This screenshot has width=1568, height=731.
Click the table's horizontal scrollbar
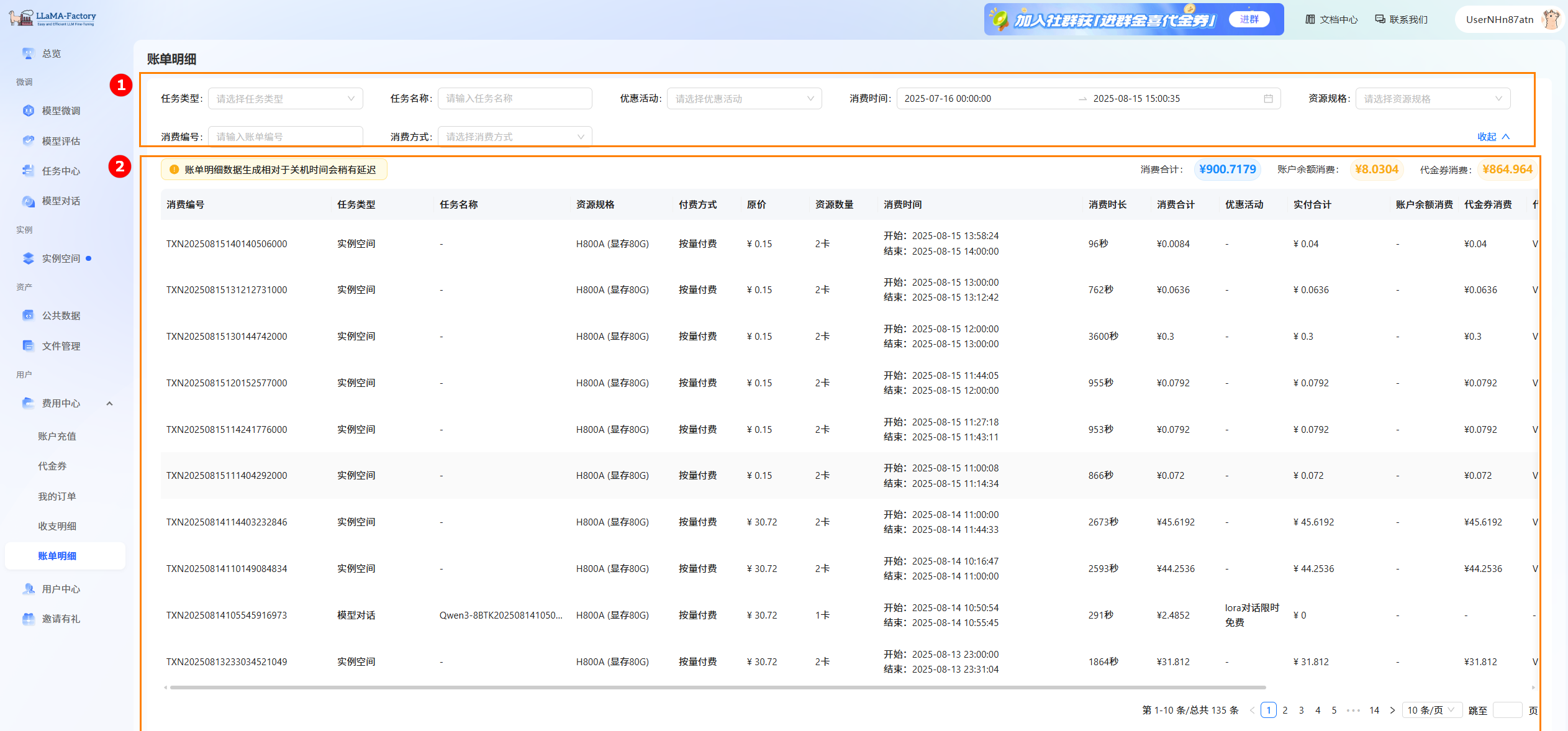click(x=717, y=688)
